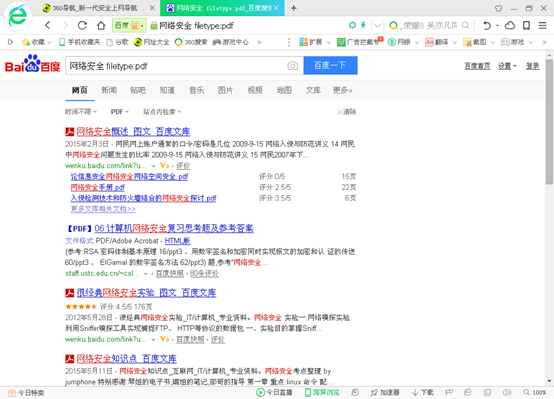Open the 网络安全手册.pdf link
Viewport: 554px width, 399px height.
click(98, 187)
